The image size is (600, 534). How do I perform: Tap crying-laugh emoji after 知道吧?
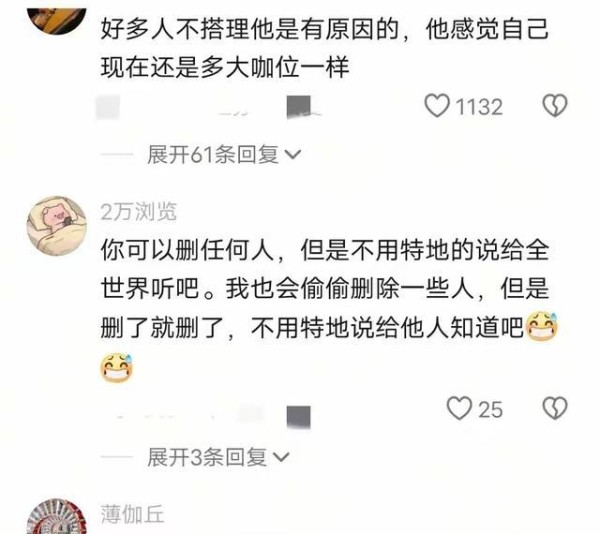(x=542, y=327)
